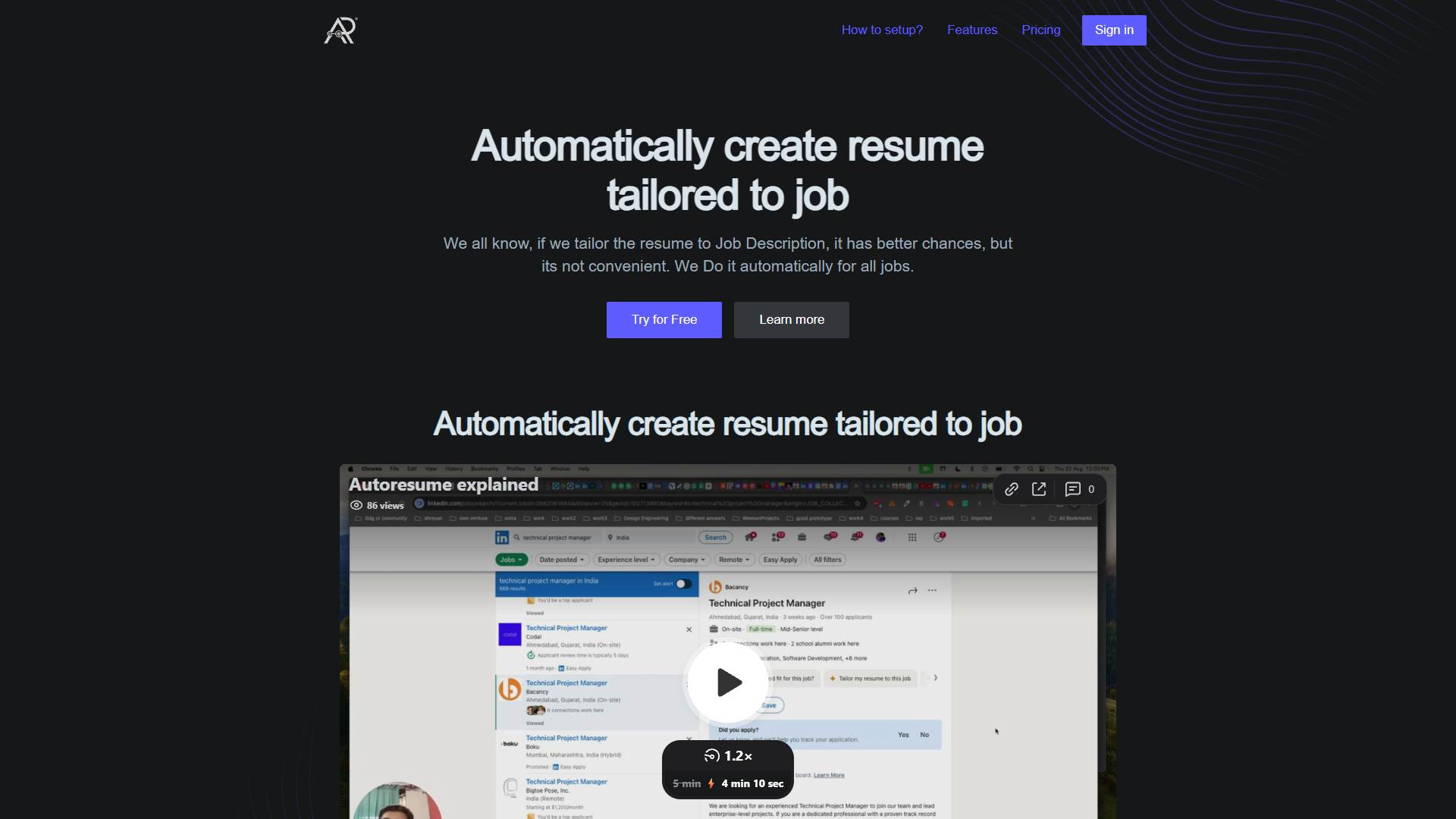Click the Autoresume explained video title
This screenshot has height=819, width=1456.
[444, 485]
